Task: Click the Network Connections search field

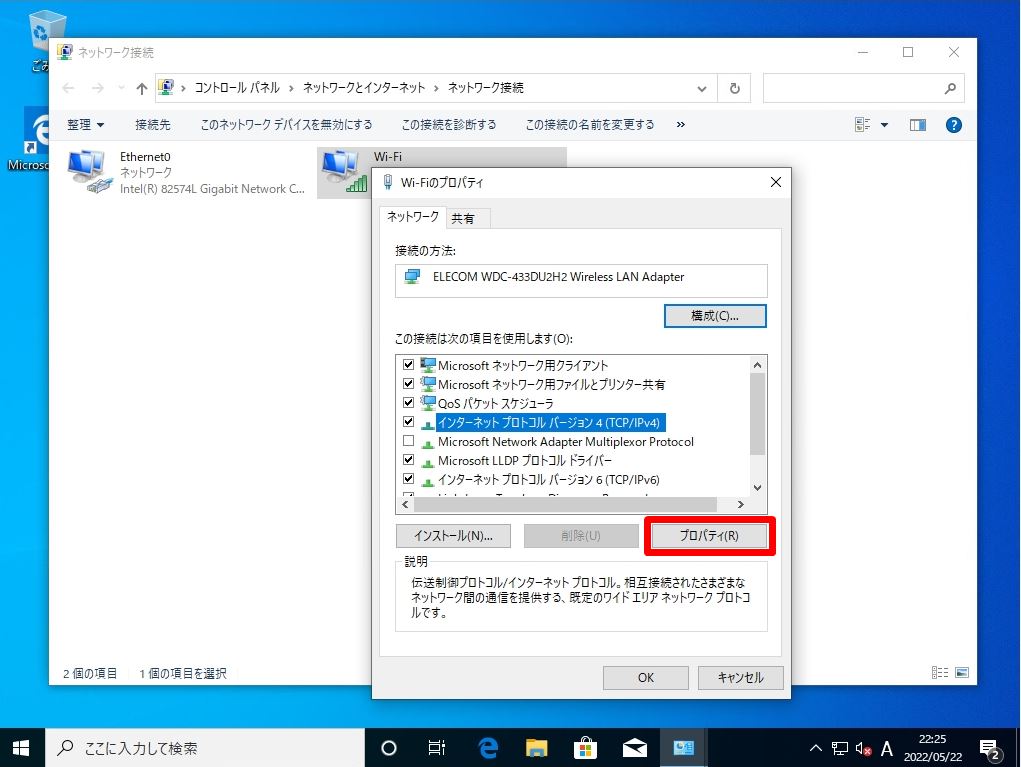Action: [863, 89]
